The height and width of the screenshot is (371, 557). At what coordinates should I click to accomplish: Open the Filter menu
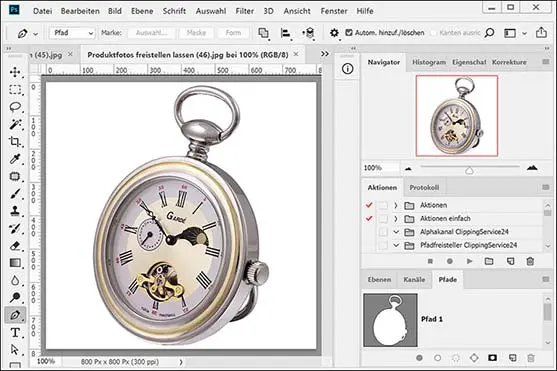click(x=244, y=11)
